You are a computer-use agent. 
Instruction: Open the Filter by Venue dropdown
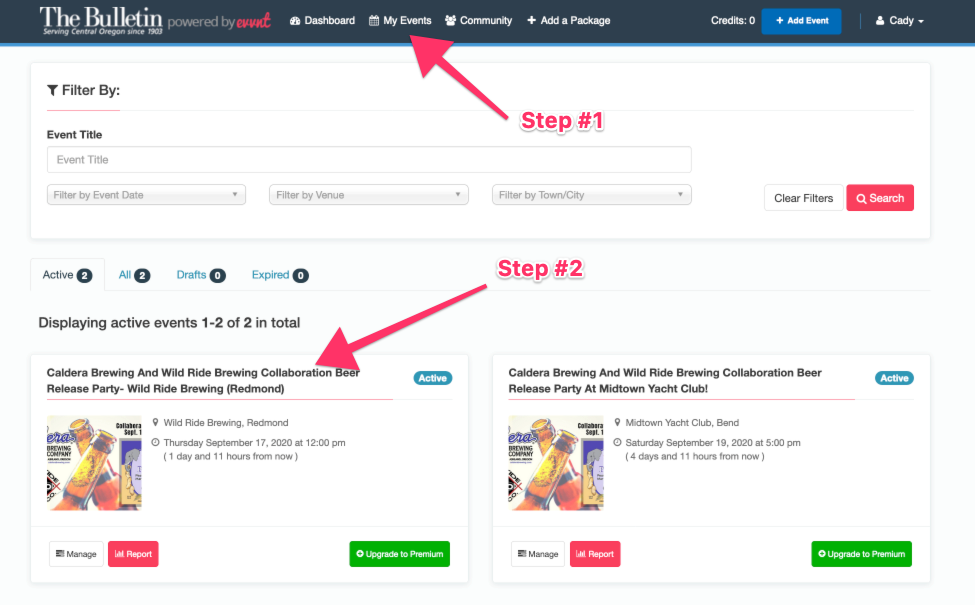369,195
